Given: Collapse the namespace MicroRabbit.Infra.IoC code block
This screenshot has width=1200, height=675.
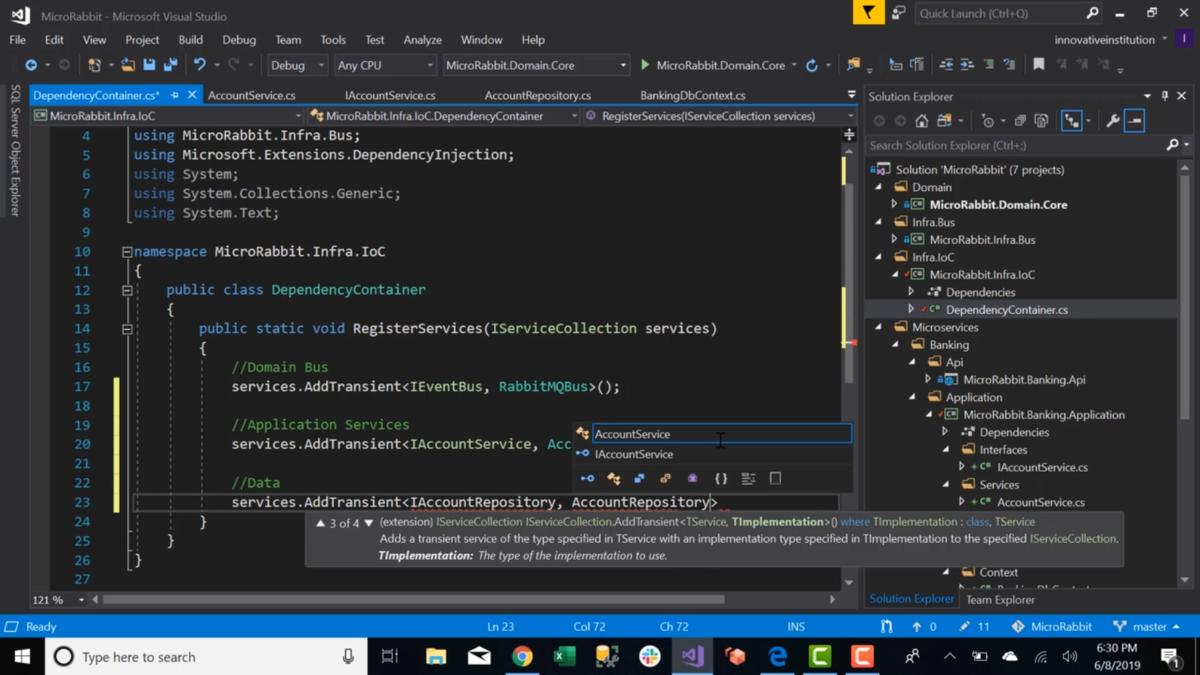Looking at the screenshot, I should pyautogui.click(x=127, y=252).
